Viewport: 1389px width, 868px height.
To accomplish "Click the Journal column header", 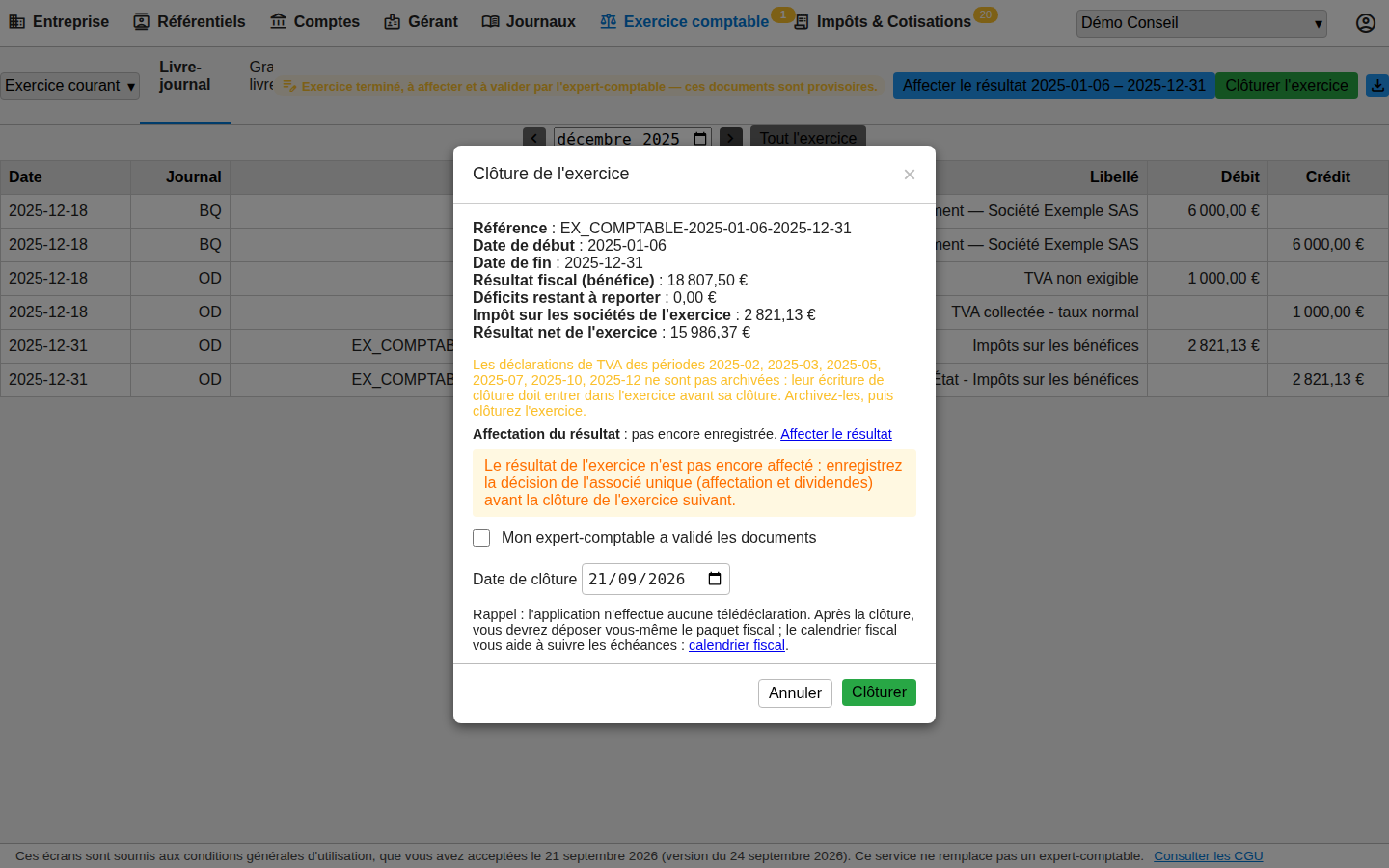I will (x=180, y=177).
